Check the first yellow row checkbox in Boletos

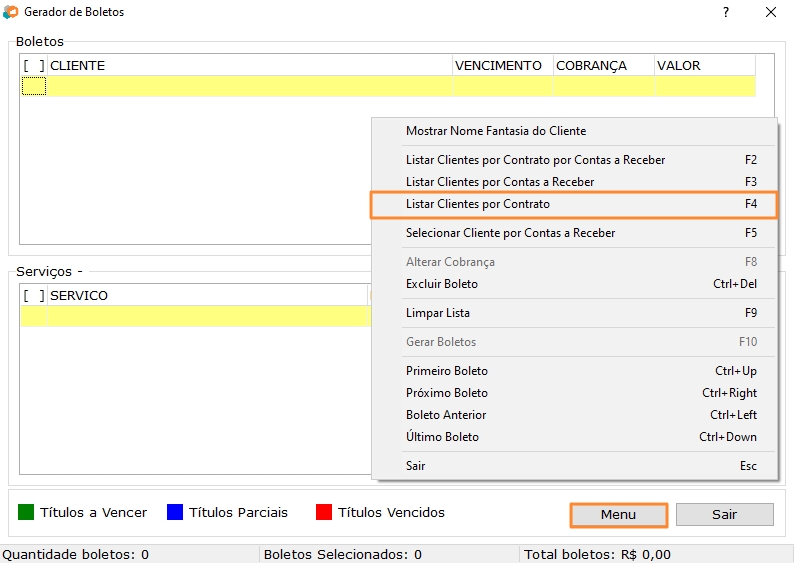click(33, 86)
